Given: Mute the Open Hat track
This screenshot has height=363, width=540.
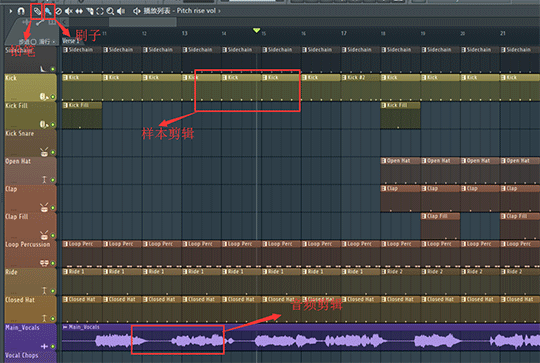Looking at the screenshot, I should 53,180.
